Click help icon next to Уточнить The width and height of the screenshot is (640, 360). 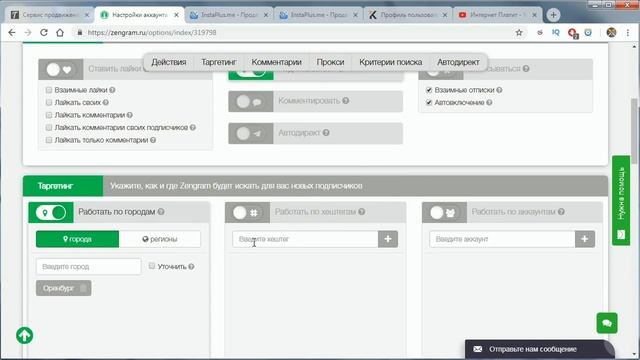pos(191,267)
